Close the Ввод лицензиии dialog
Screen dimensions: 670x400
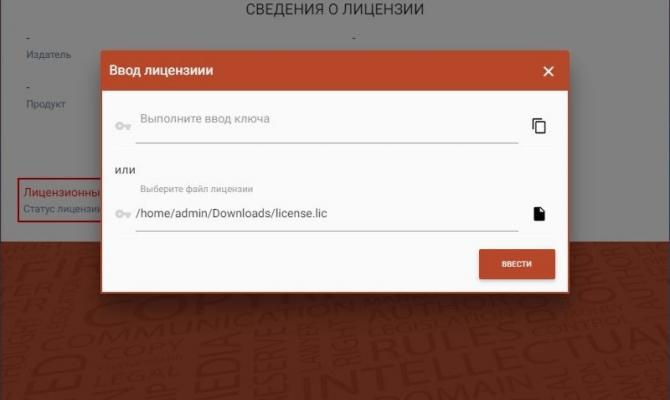[548, 71]
